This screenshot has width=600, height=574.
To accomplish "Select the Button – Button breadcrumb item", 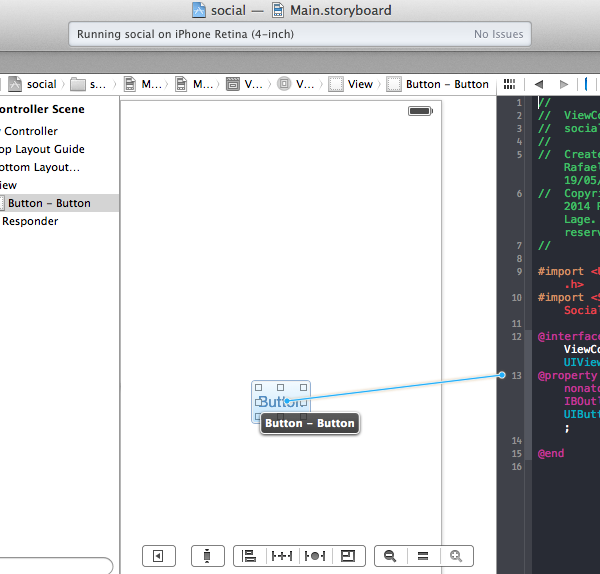I will tap(438, 84).
